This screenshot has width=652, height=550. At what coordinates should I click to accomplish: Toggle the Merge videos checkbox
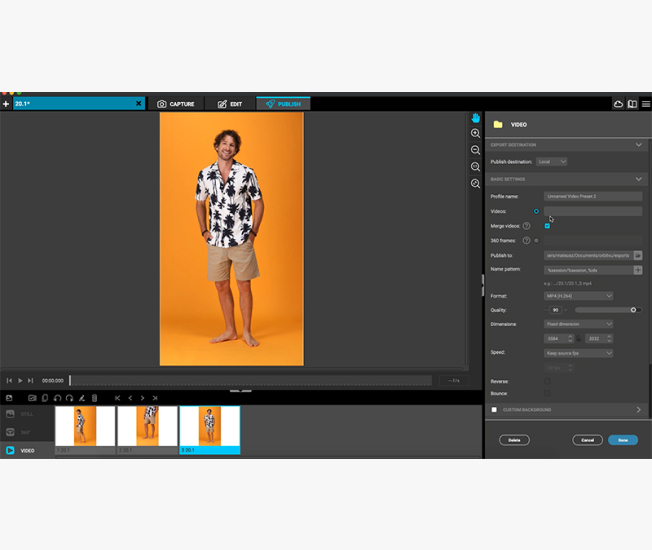[x=547, y=226]
